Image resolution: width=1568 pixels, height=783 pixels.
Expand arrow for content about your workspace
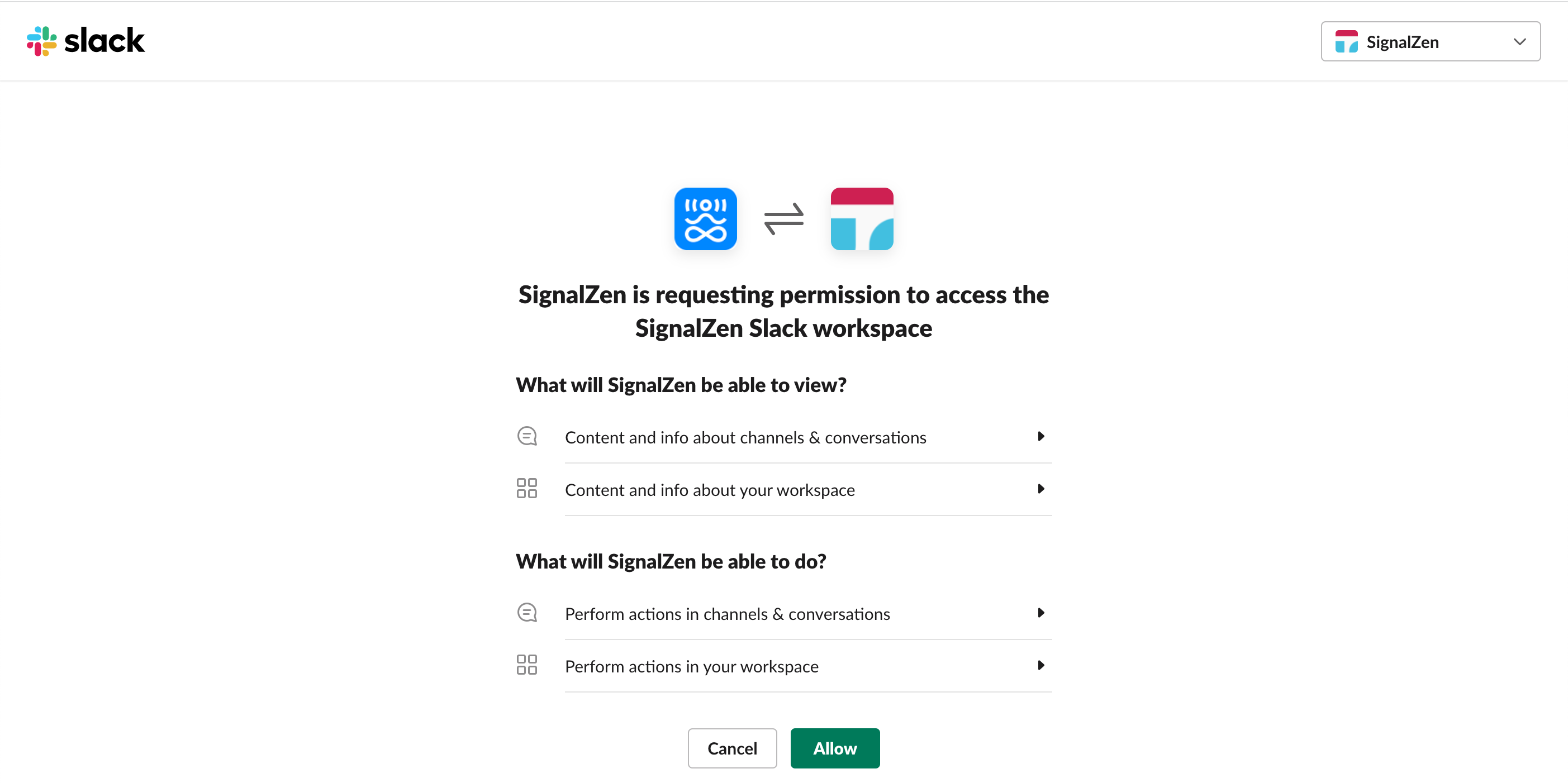pos(1041,489)
